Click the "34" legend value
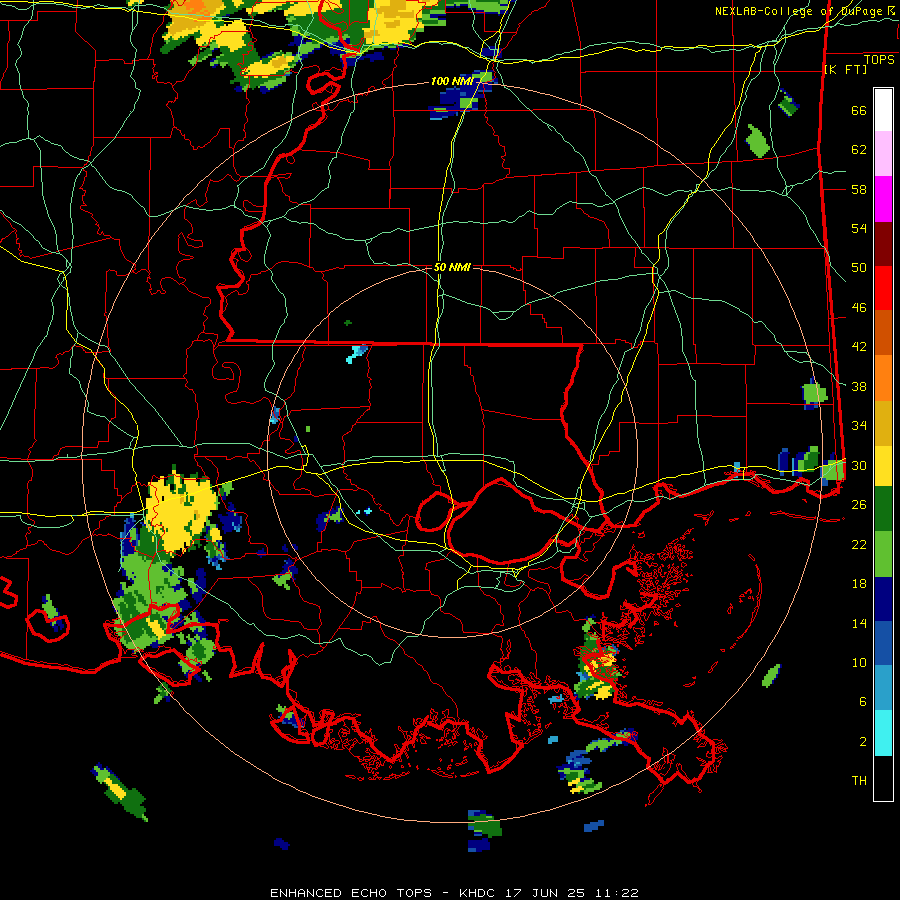Screen dimensions: 900x900 pos(859,425)
